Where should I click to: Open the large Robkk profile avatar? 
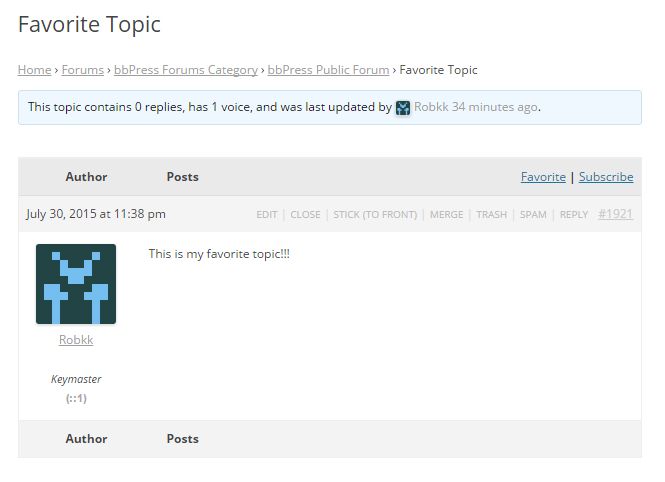coord(76,284)
